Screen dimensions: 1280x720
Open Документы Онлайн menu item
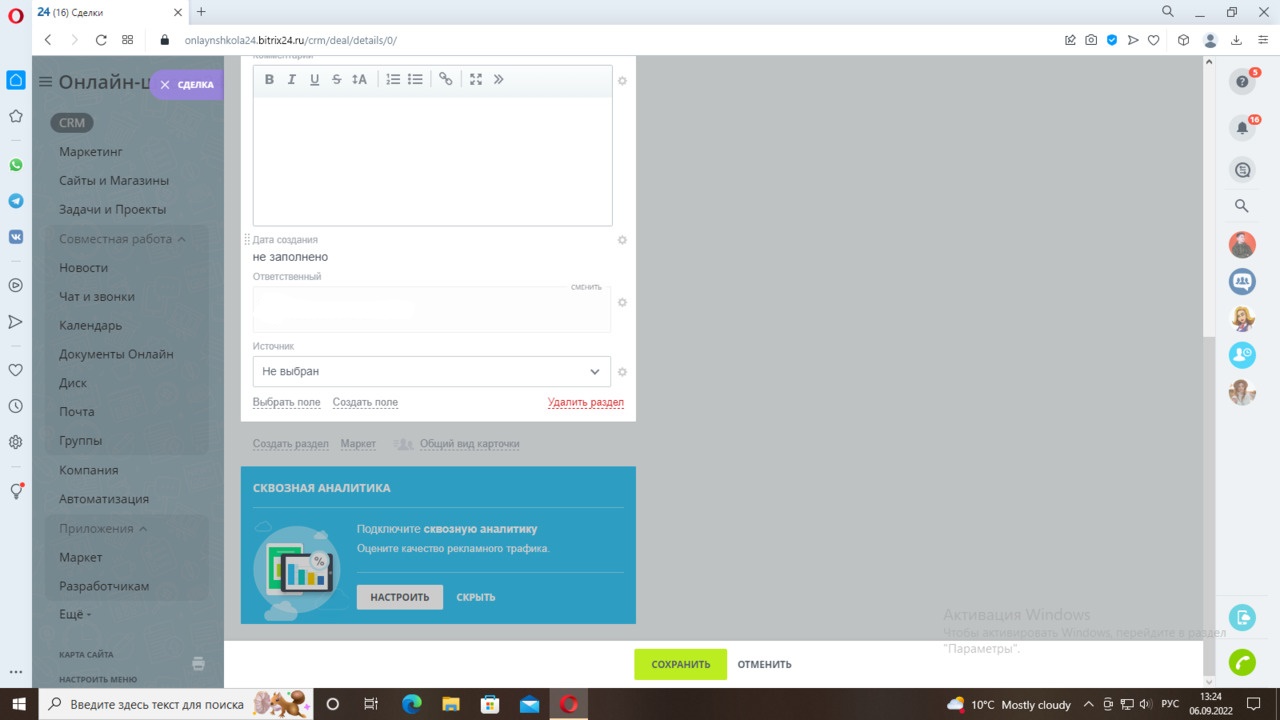coord(116,354)
